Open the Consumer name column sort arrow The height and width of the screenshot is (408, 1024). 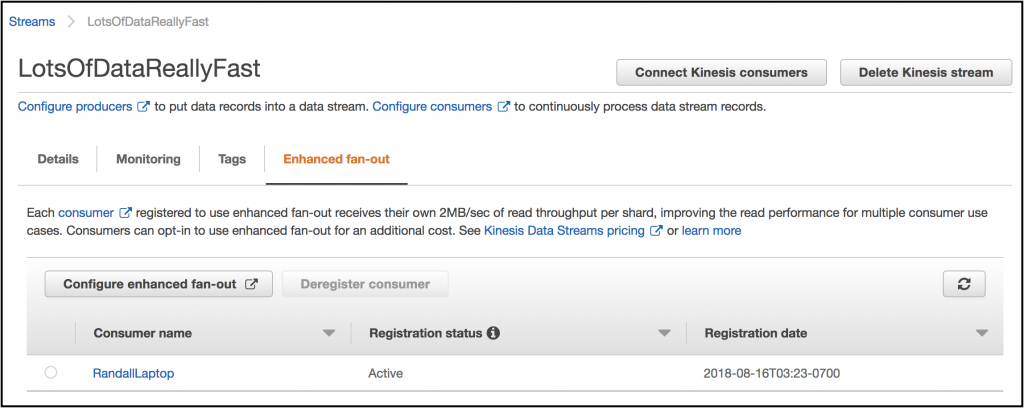[x=329, y=333]
